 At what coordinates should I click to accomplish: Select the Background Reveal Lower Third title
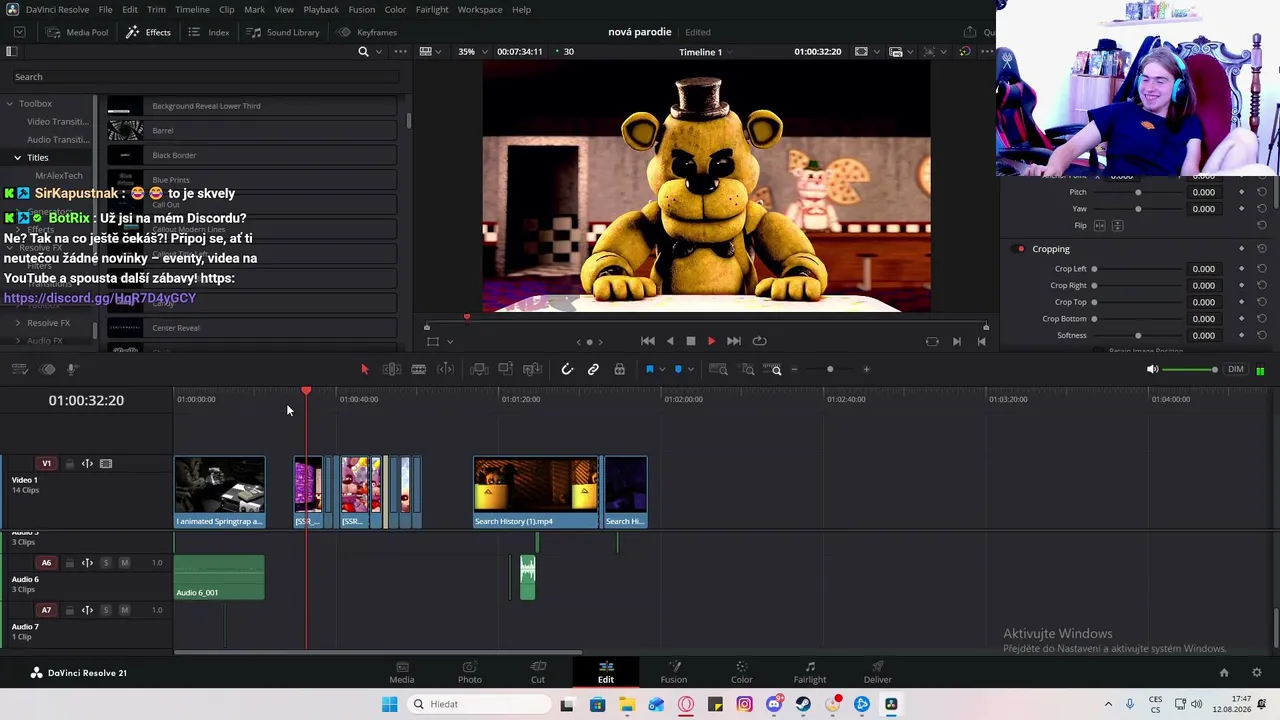pos(252,106)
